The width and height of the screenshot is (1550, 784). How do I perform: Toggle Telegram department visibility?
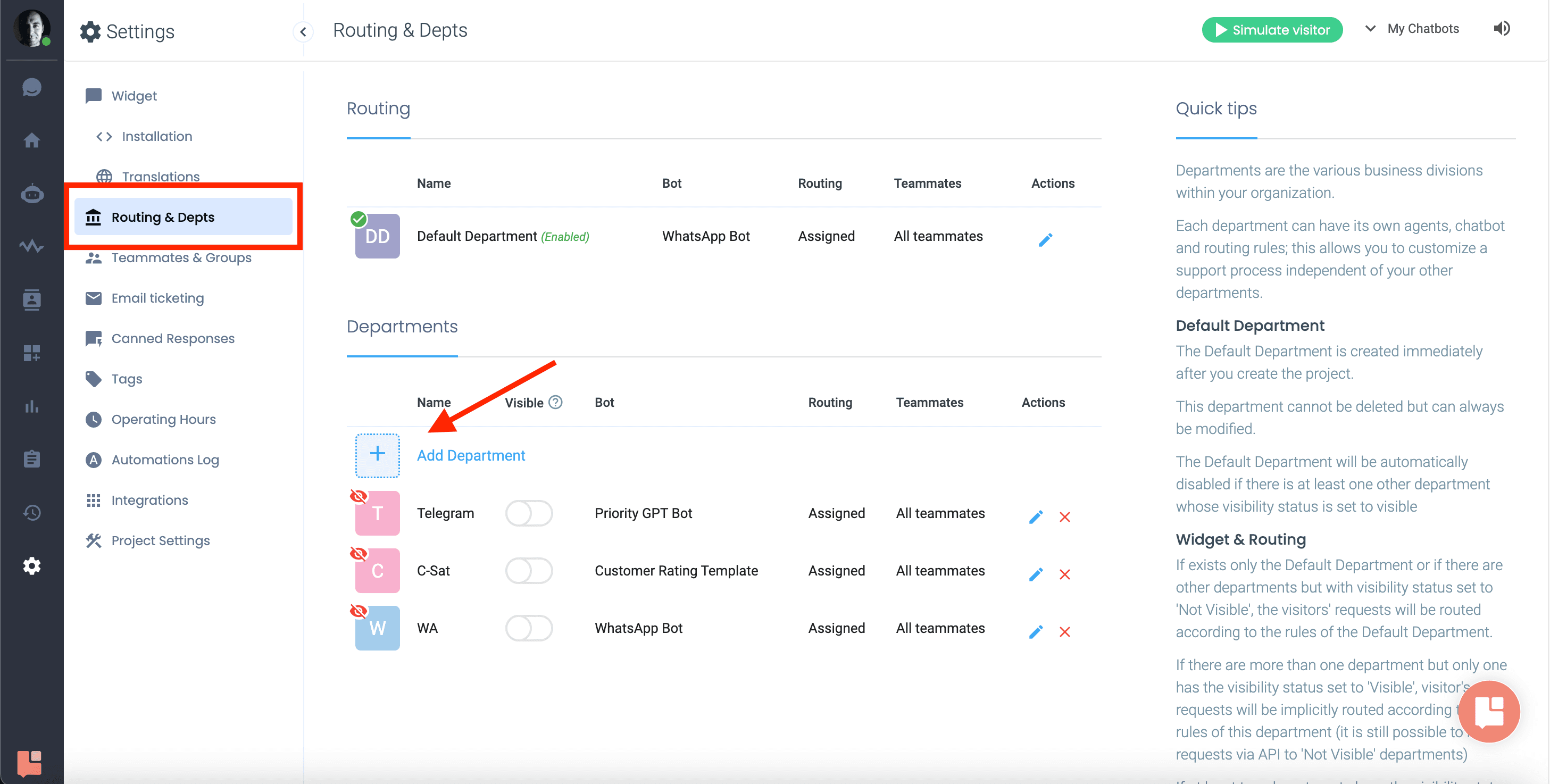(x=529, y=513)
